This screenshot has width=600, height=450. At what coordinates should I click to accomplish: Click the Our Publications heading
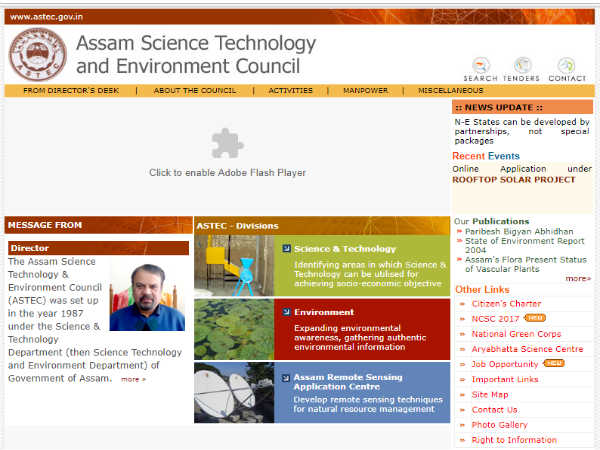[491, 221]
